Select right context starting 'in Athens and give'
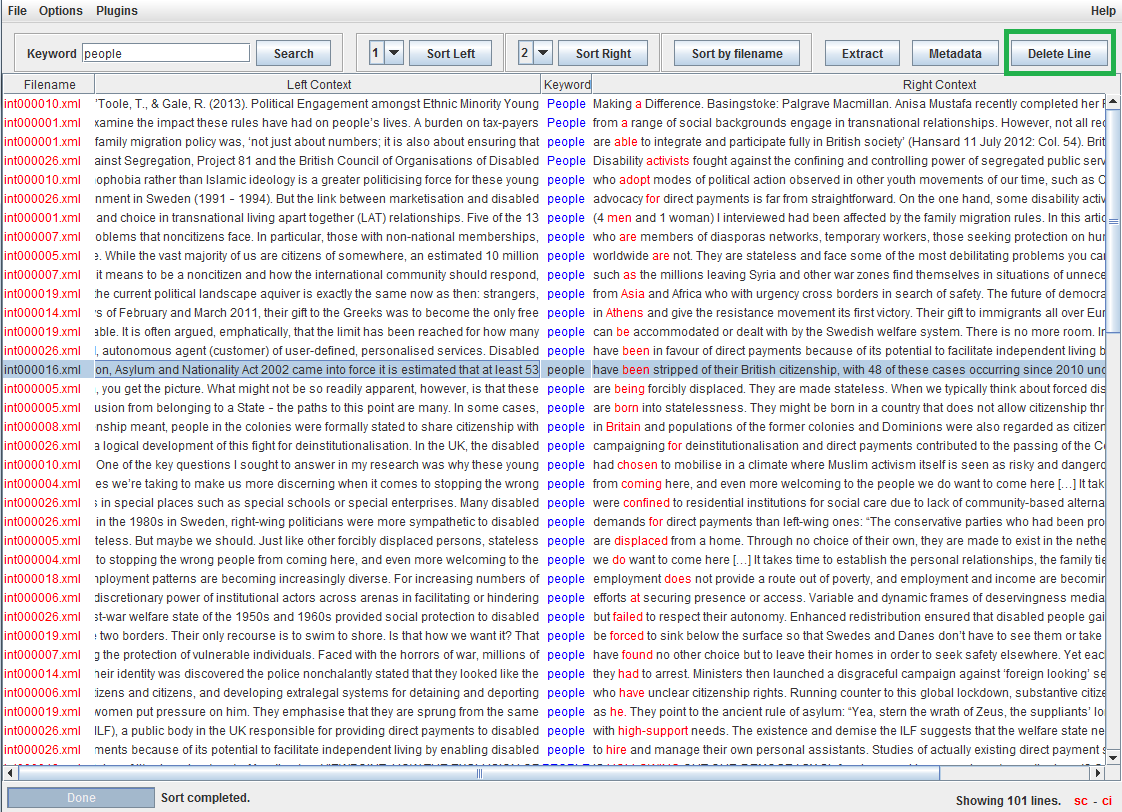This screenshot has height=812, width=1122. click(x=849, y=313)
